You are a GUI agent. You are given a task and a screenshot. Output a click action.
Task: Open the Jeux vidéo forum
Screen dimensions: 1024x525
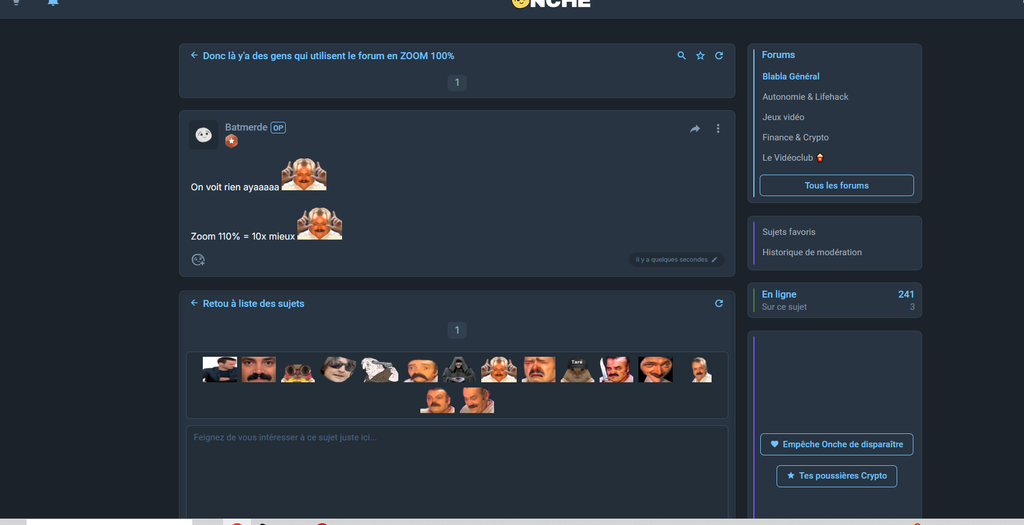pos(783,117)
